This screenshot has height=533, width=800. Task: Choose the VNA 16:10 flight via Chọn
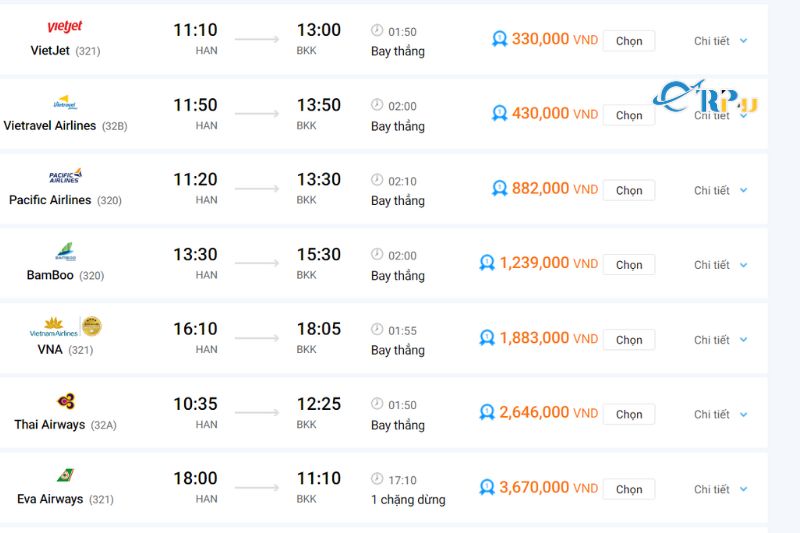click(x=629, y=340)
